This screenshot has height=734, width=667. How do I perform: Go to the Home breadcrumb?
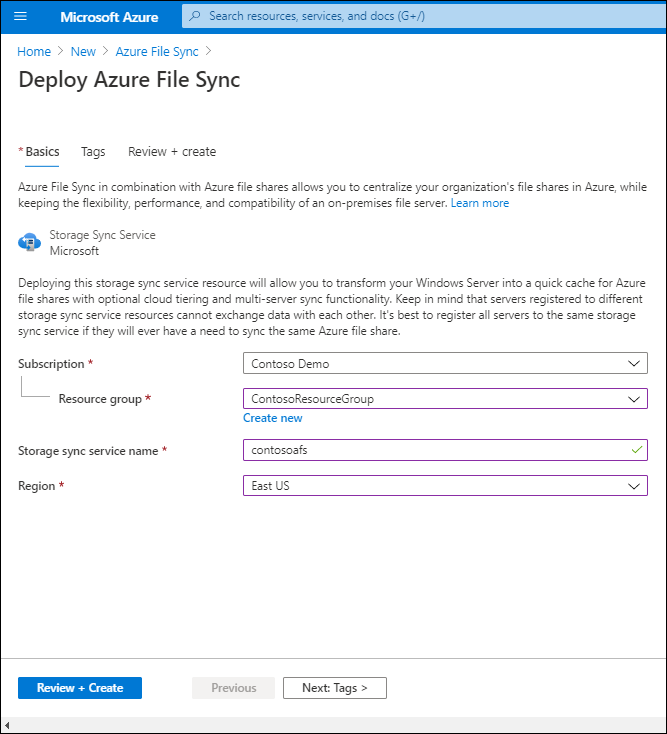(34, 52)
